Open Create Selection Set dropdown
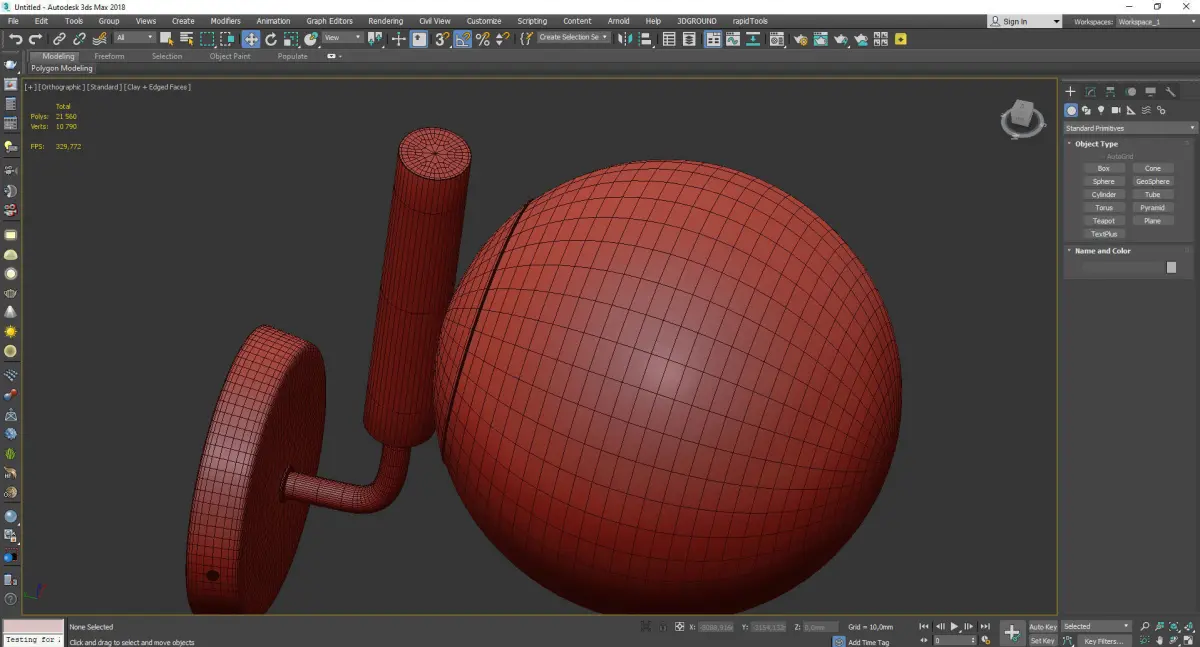Viewport: 1200px width, 647px height. pos(574,37)
